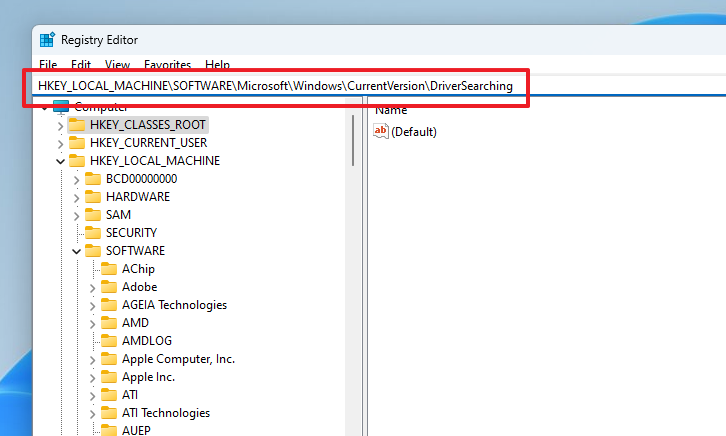Click the (Default) string value icon

point(381,131)
